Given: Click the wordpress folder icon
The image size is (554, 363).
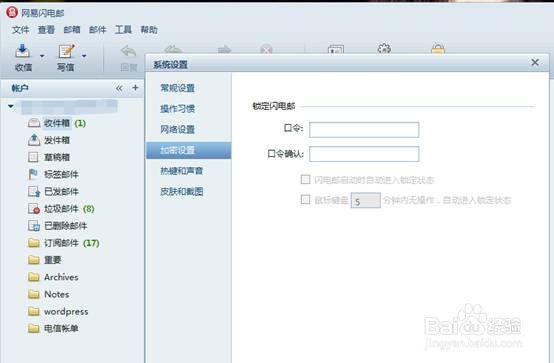Looking at the screenshot, I should [34, 311].
